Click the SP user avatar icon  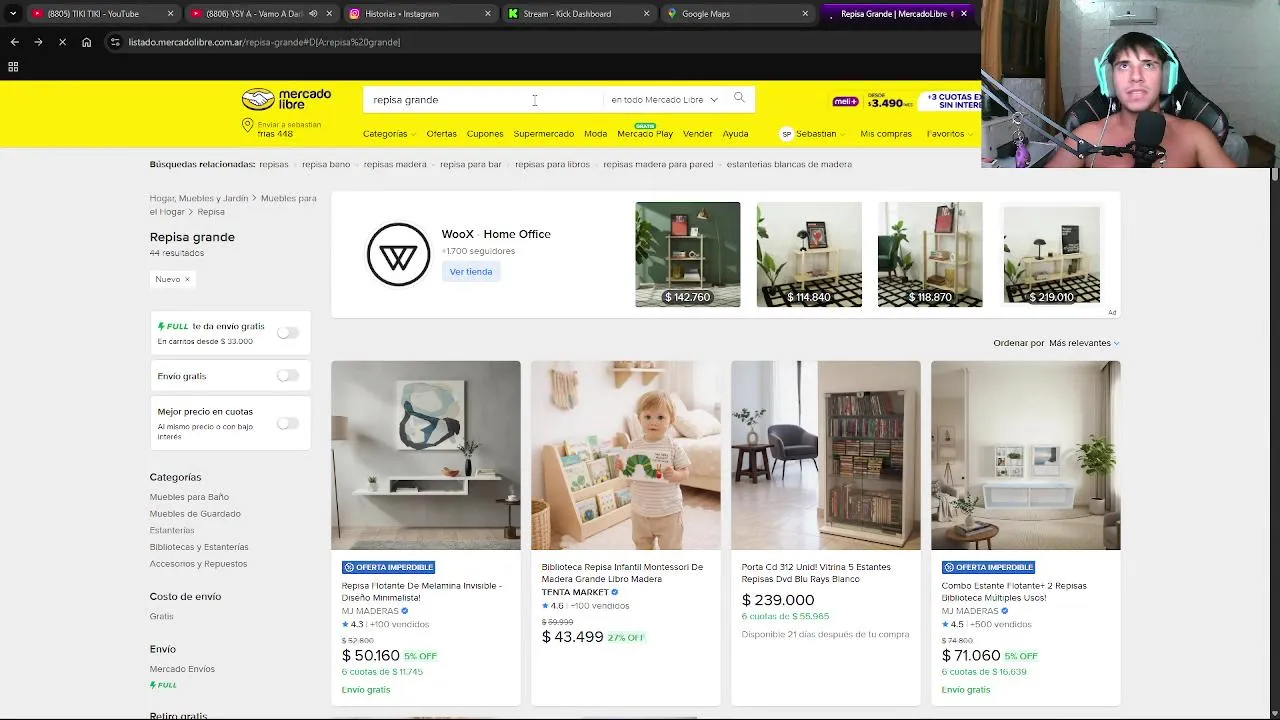pos(786,134)
